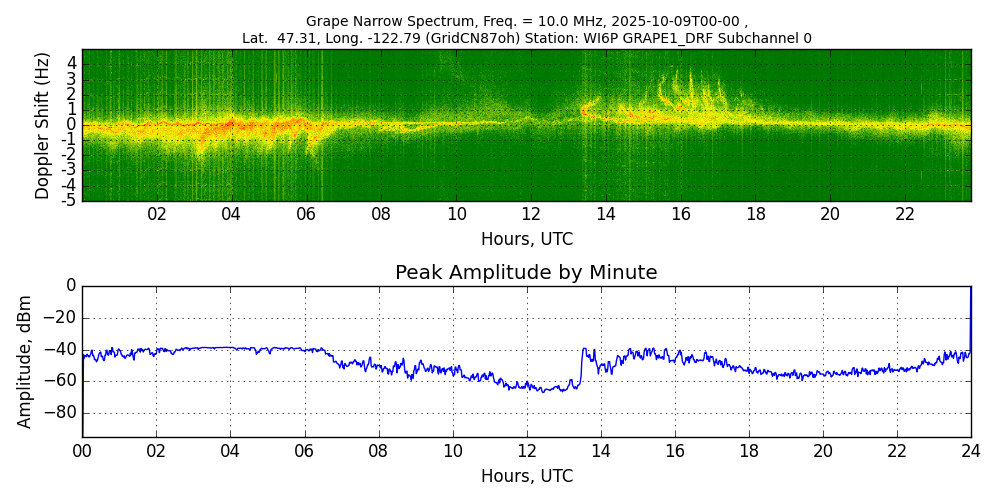Click the sharp amplitude jump near 13:30 UTC
This screenshot has width=1000, height=500.
(582, 365)
